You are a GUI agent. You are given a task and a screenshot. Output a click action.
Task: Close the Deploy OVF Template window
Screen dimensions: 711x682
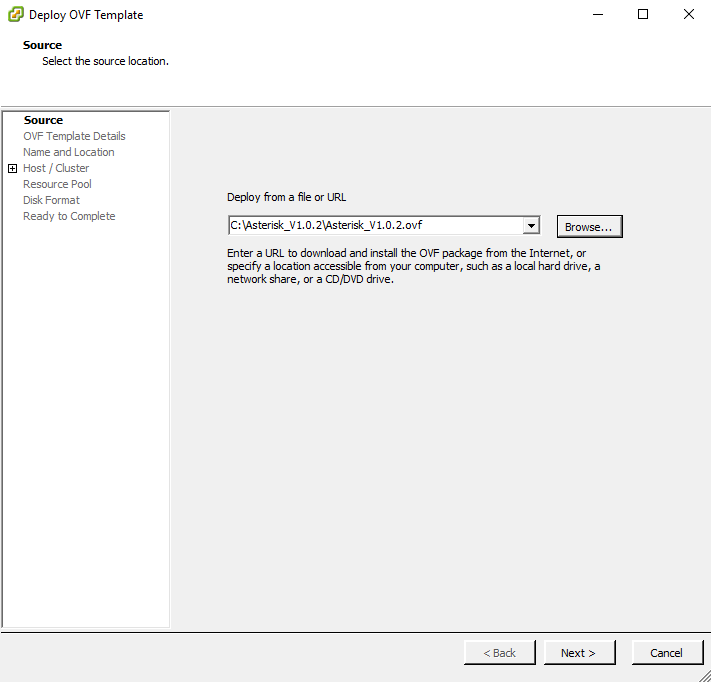point(689,15)
